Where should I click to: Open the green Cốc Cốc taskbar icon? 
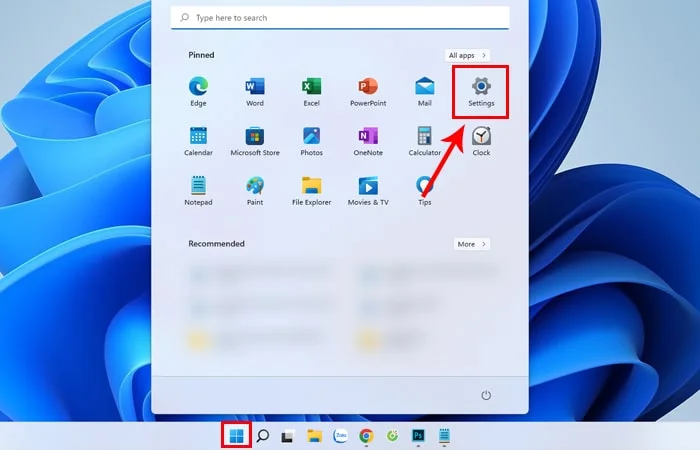tap(392, 435)
